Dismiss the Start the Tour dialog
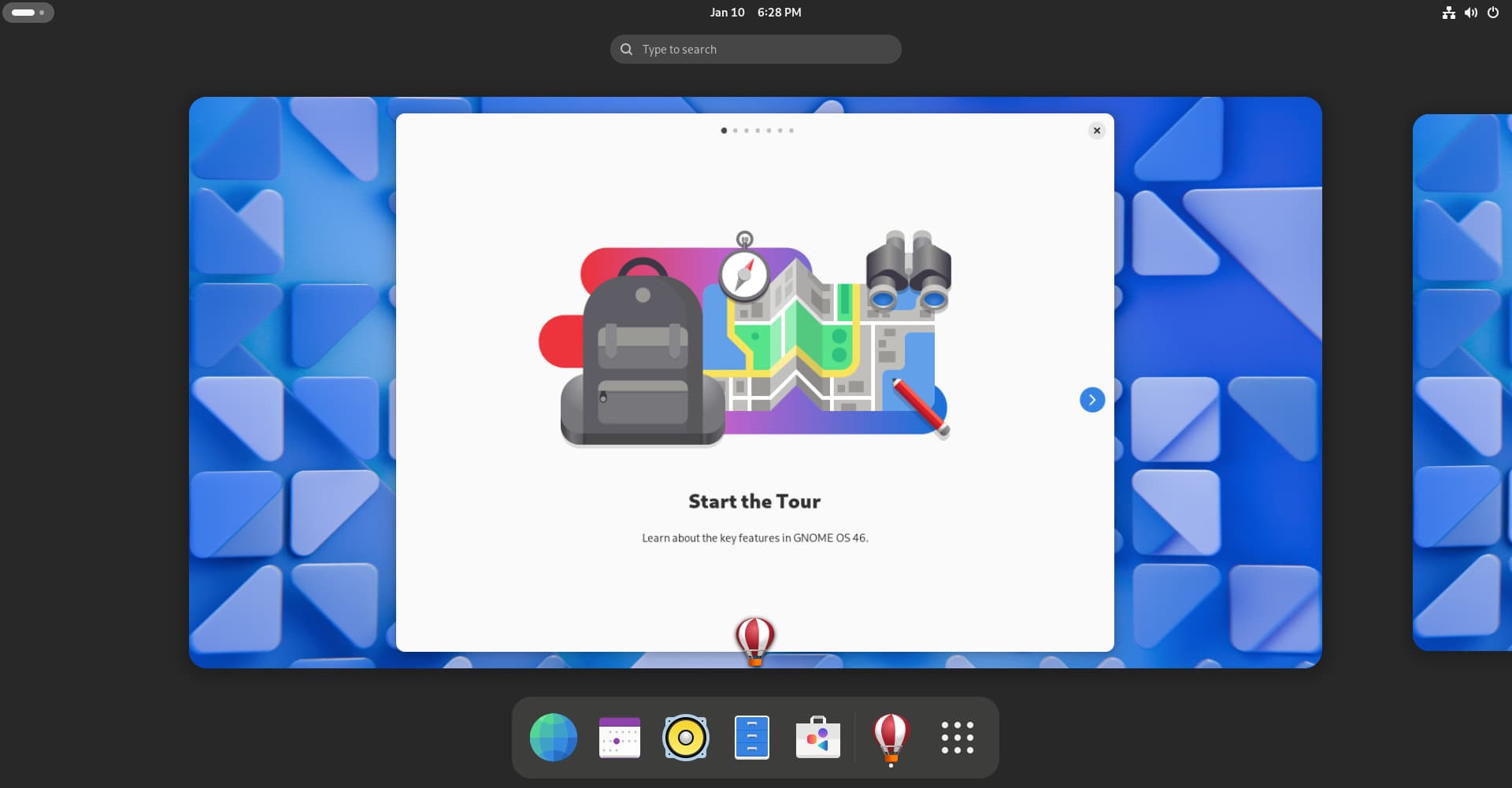The image size is (1512, 788). tap(1096, 130)
